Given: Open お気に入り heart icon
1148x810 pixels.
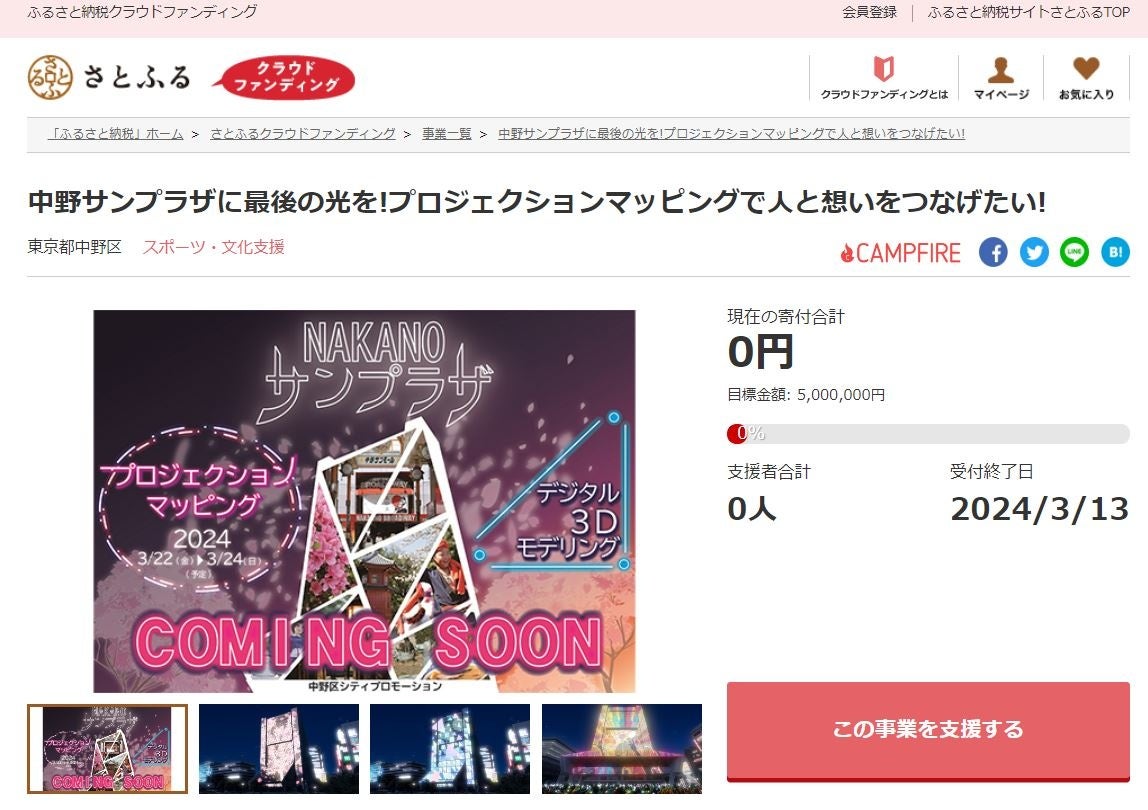Looking at the screenshot, I should tap(1086, 69).
